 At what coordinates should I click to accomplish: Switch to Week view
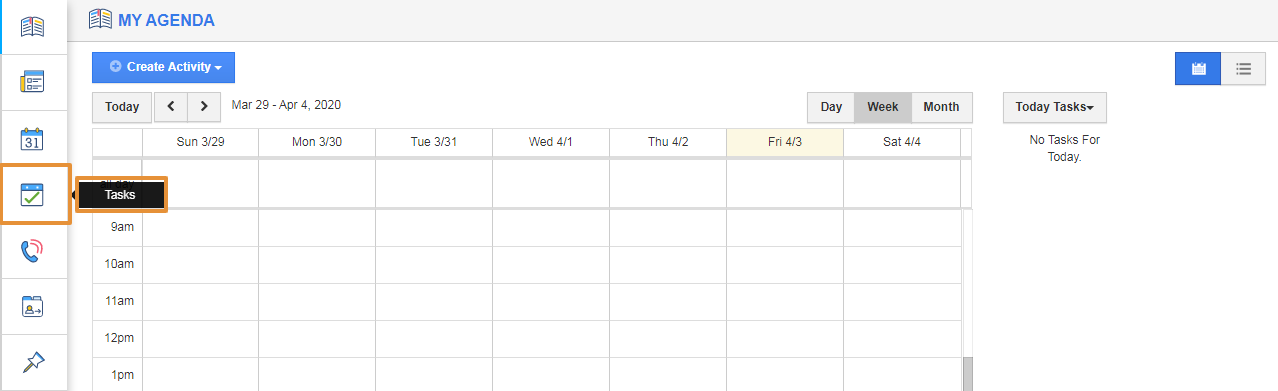pyautogui.click(x=882, y=107)
